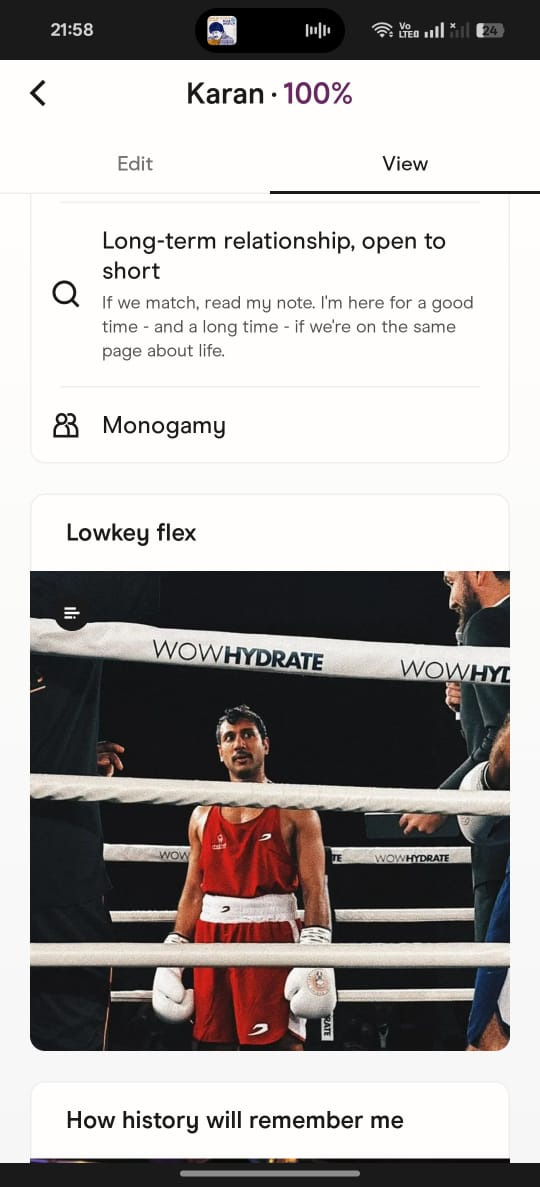Tap the Monogamy people icon

tap(66, 426)
